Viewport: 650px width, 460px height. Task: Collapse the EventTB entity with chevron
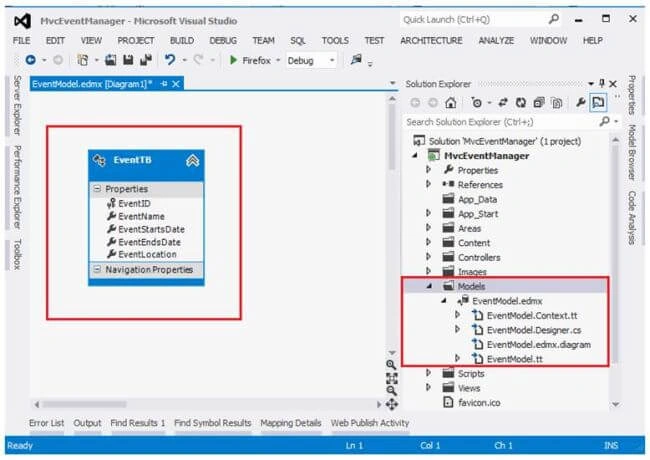(x=192, y=160)
